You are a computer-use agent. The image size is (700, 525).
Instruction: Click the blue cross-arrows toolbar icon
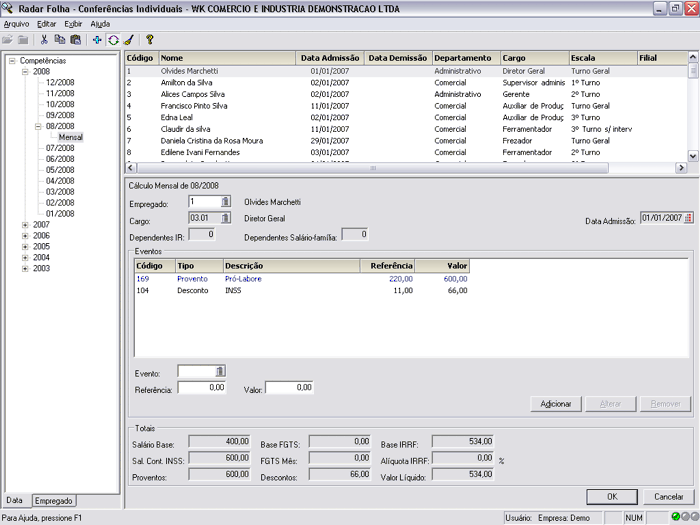(97, 40)
